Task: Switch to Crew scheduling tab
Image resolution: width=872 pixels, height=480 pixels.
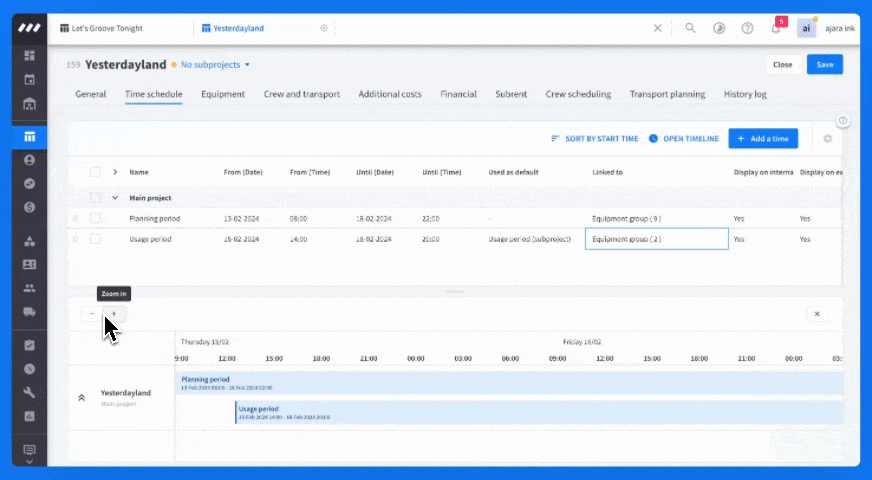Action: 578,94
